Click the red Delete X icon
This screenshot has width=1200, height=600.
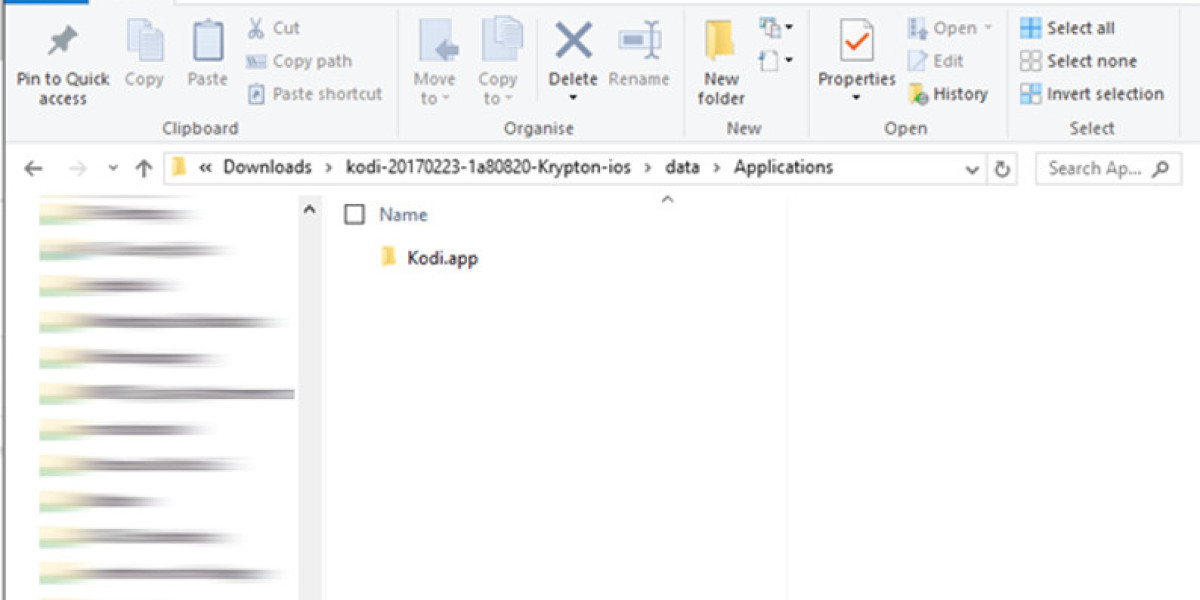pos(573,42)
